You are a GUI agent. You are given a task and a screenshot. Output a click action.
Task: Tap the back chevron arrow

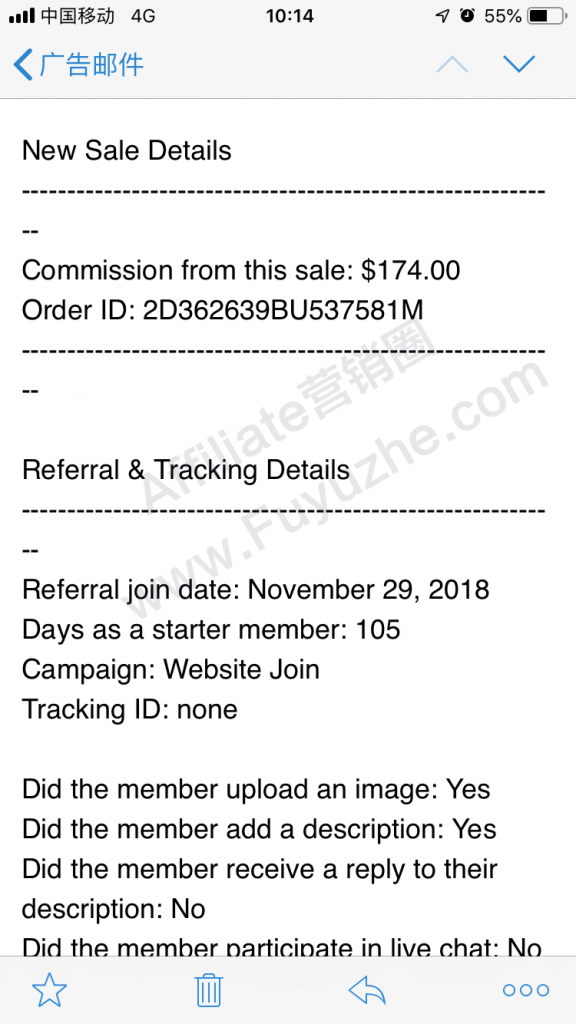pos(23,65)
